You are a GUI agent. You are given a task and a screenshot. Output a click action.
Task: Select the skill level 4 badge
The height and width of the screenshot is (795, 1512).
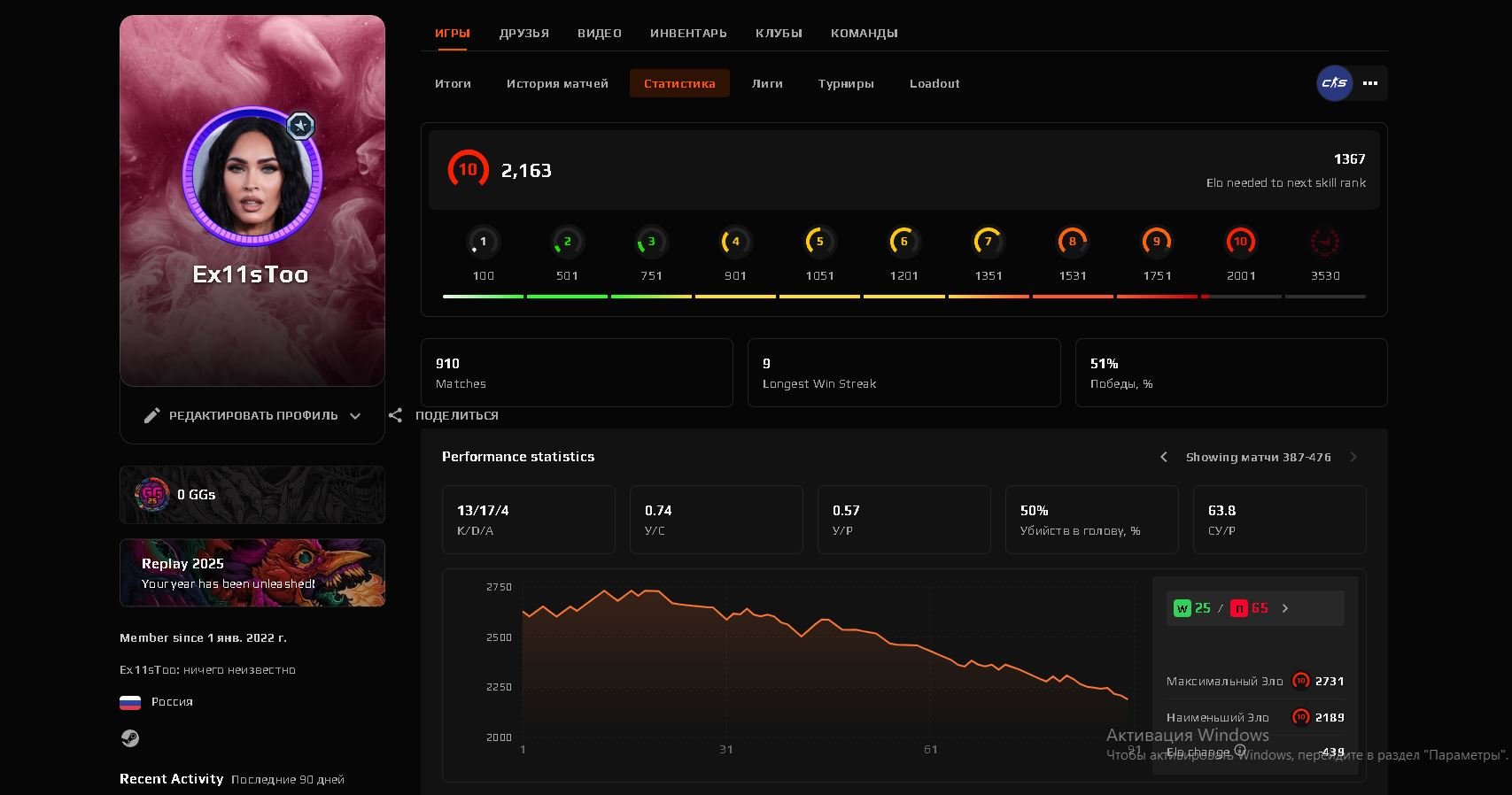[x=735, y=242]
